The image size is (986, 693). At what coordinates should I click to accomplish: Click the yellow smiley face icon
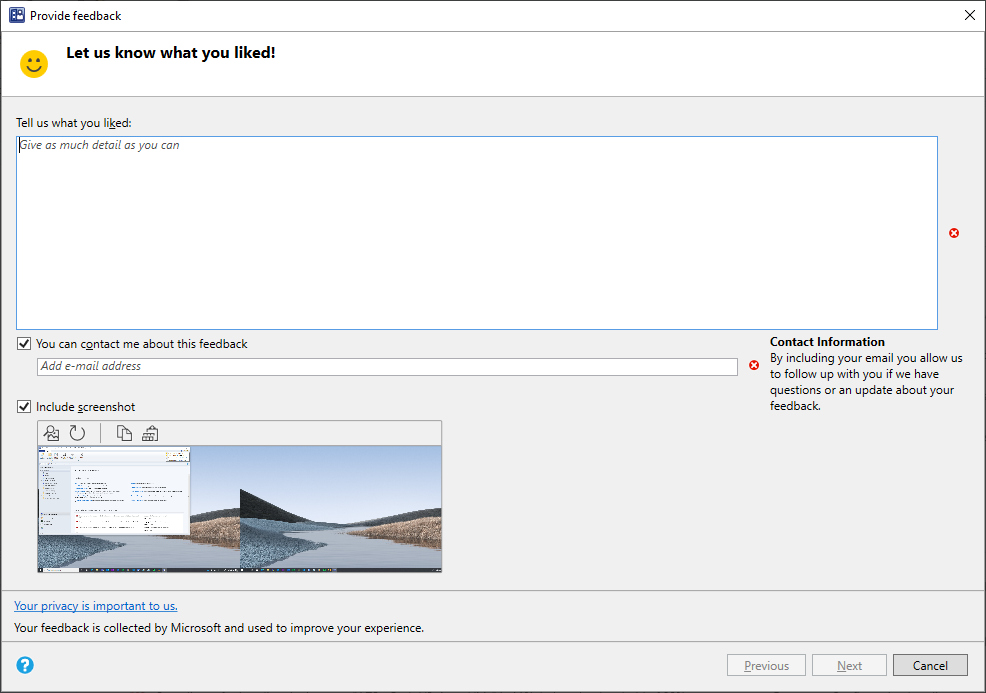pos(33,63)
